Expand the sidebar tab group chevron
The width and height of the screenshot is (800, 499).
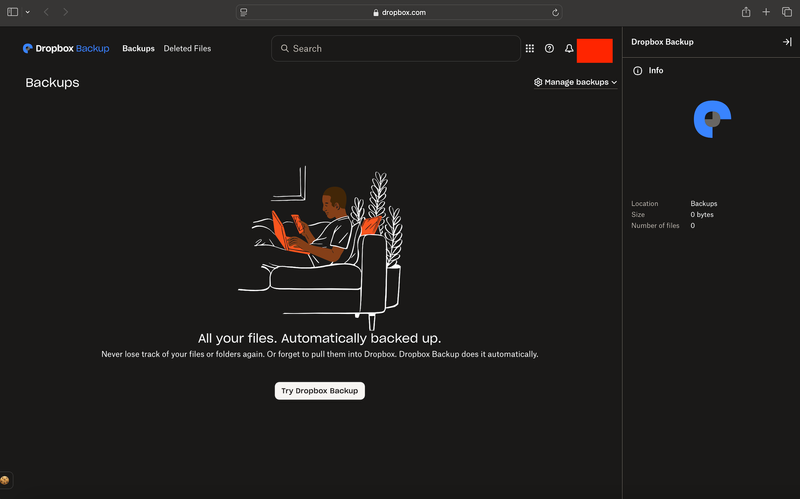coord(27,12)
